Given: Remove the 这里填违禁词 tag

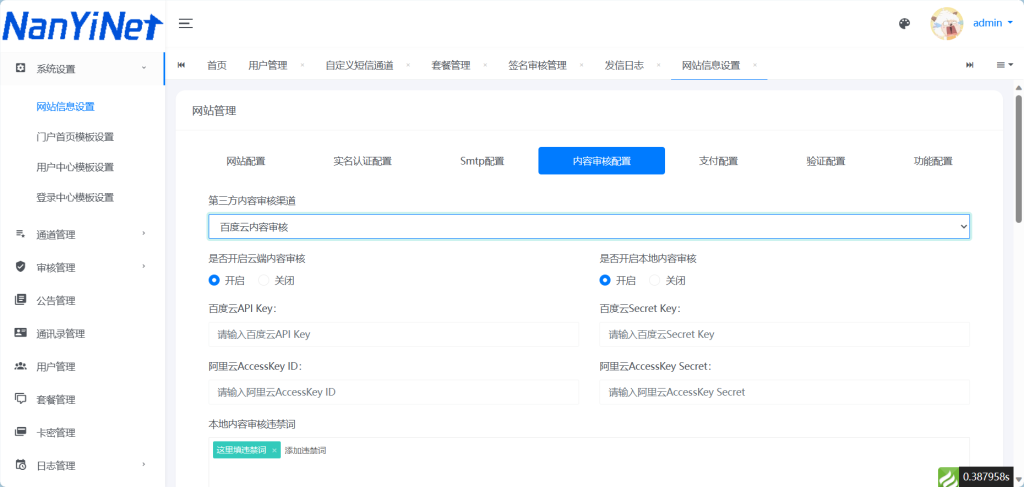Looking at the screenshot, I should click(274, 450).
